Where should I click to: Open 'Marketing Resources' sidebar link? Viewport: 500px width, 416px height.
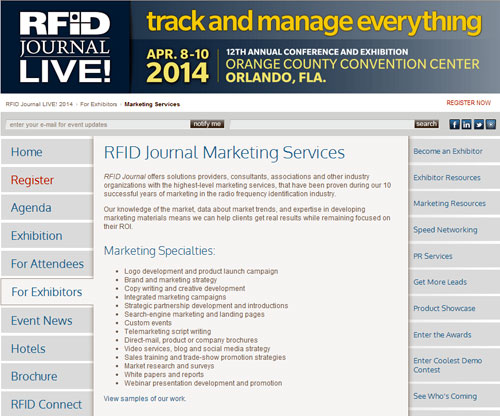pyautogui.click(x=449, y=203)
